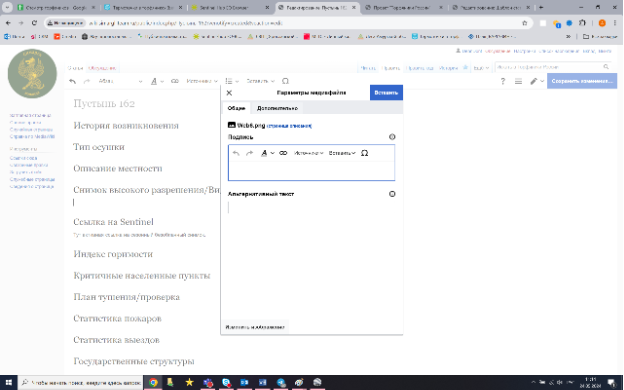Switch to the Общие tab
This screenshot has width=624, height=390.
236,108
